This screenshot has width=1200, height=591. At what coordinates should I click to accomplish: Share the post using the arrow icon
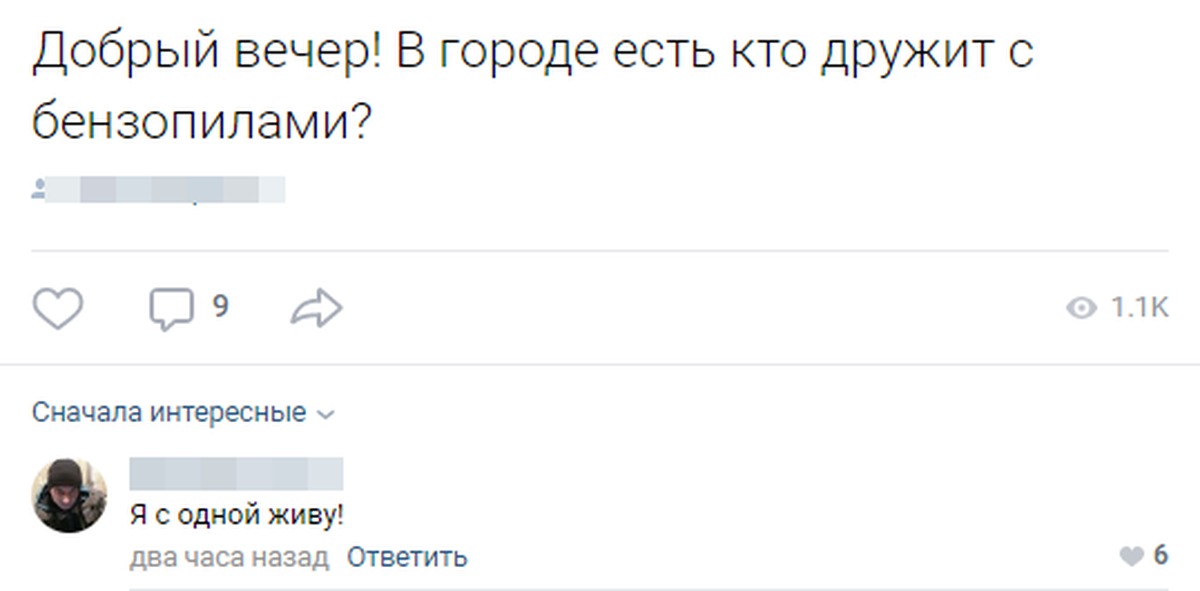(316, 308)
